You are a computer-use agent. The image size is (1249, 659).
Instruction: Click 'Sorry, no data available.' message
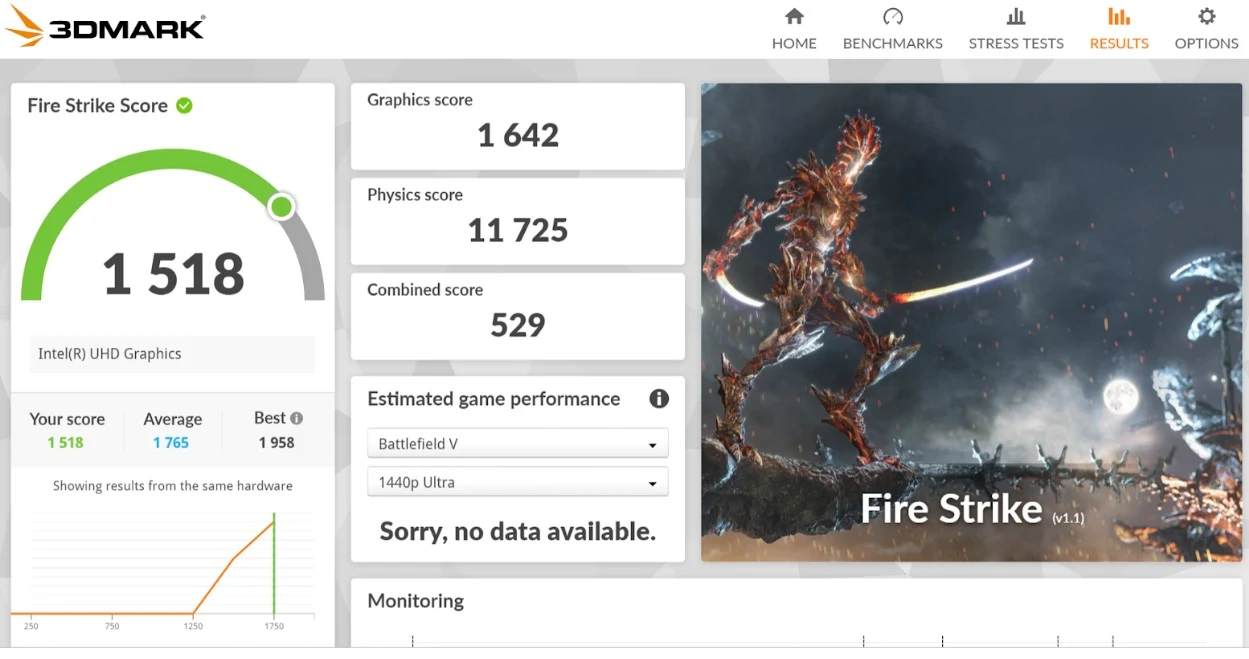tap(518, 531)
